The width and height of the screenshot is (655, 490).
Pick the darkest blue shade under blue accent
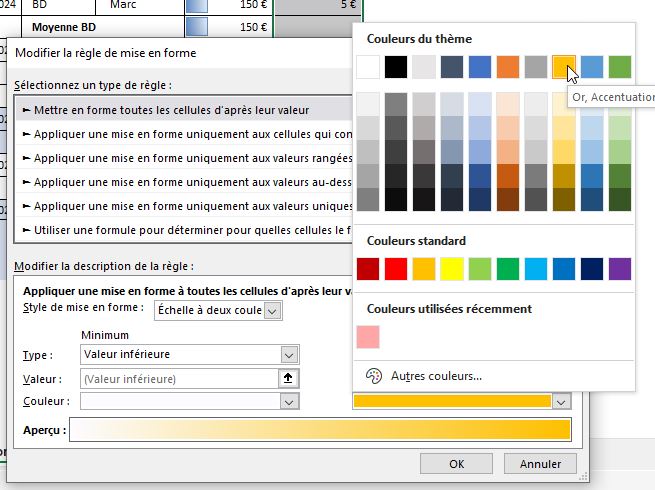(480, 199)
